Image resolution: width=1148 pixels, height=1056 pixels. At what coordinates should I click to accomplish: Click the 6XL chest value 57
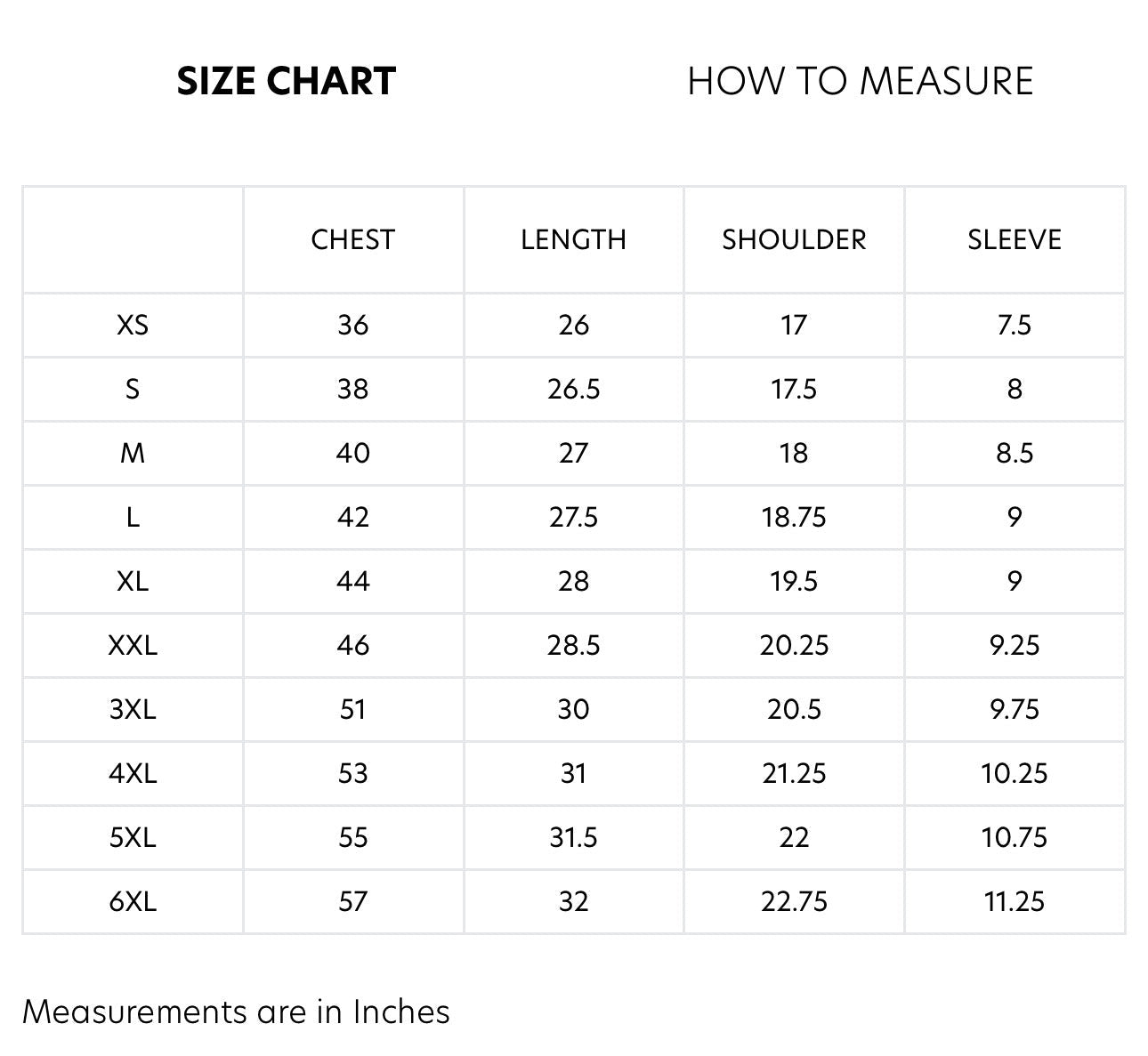[x=352, y=901]
